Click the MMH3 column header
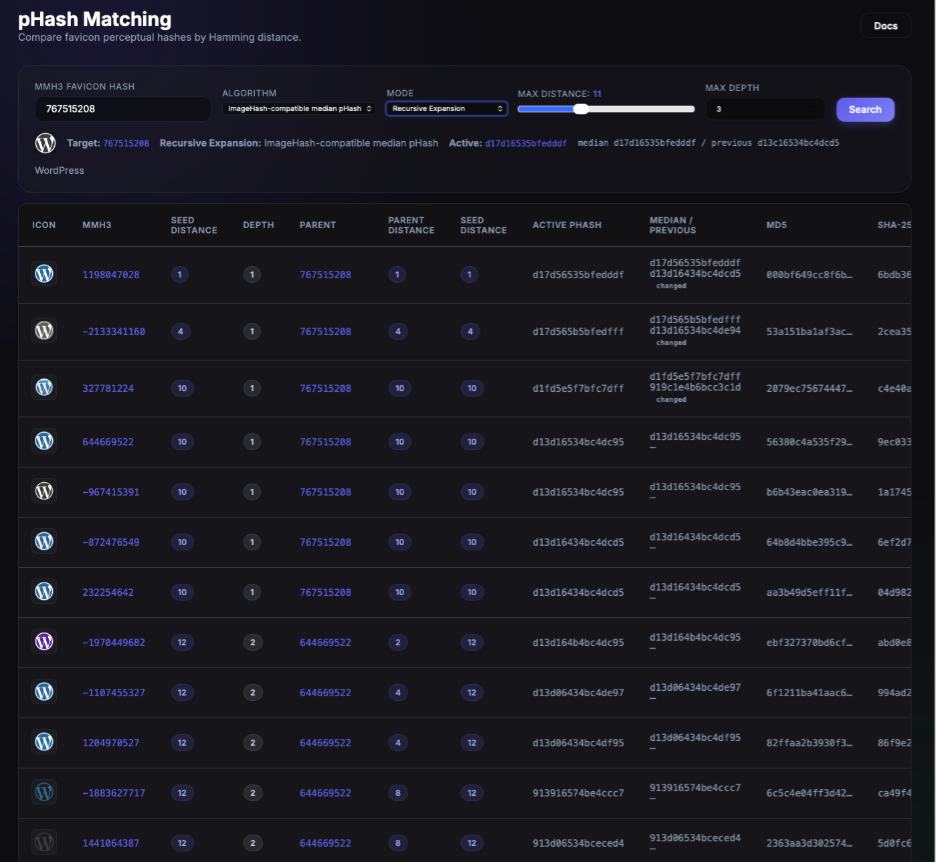 (97, 225)
